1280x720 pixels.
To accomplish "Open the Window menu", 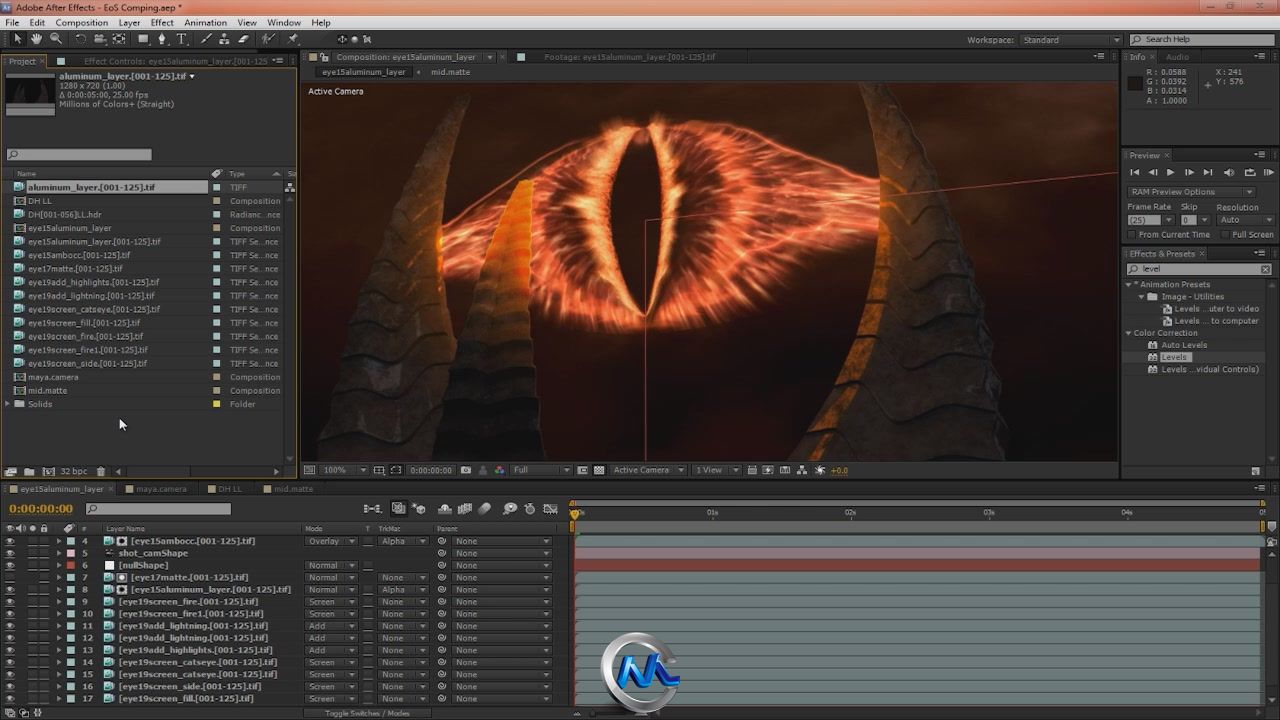I will 284,22.
